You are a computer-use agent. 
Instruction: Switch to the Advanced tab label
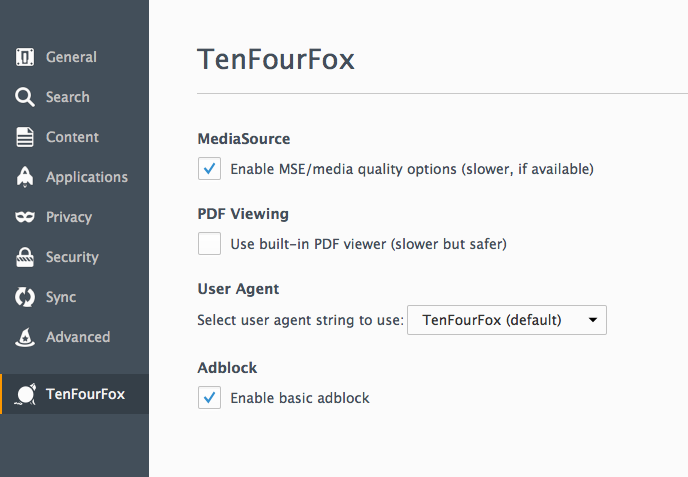coord(78,337)
